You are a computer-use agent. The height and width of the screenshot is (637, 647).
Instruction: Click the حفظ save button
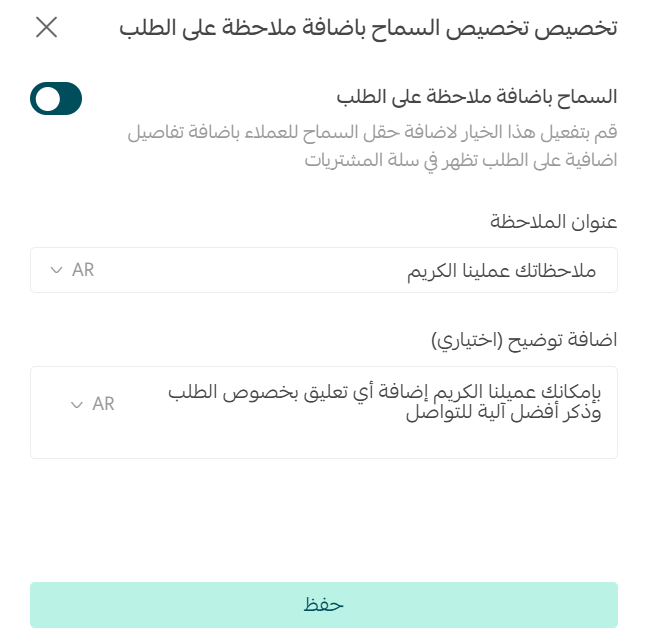pos(324,605)
